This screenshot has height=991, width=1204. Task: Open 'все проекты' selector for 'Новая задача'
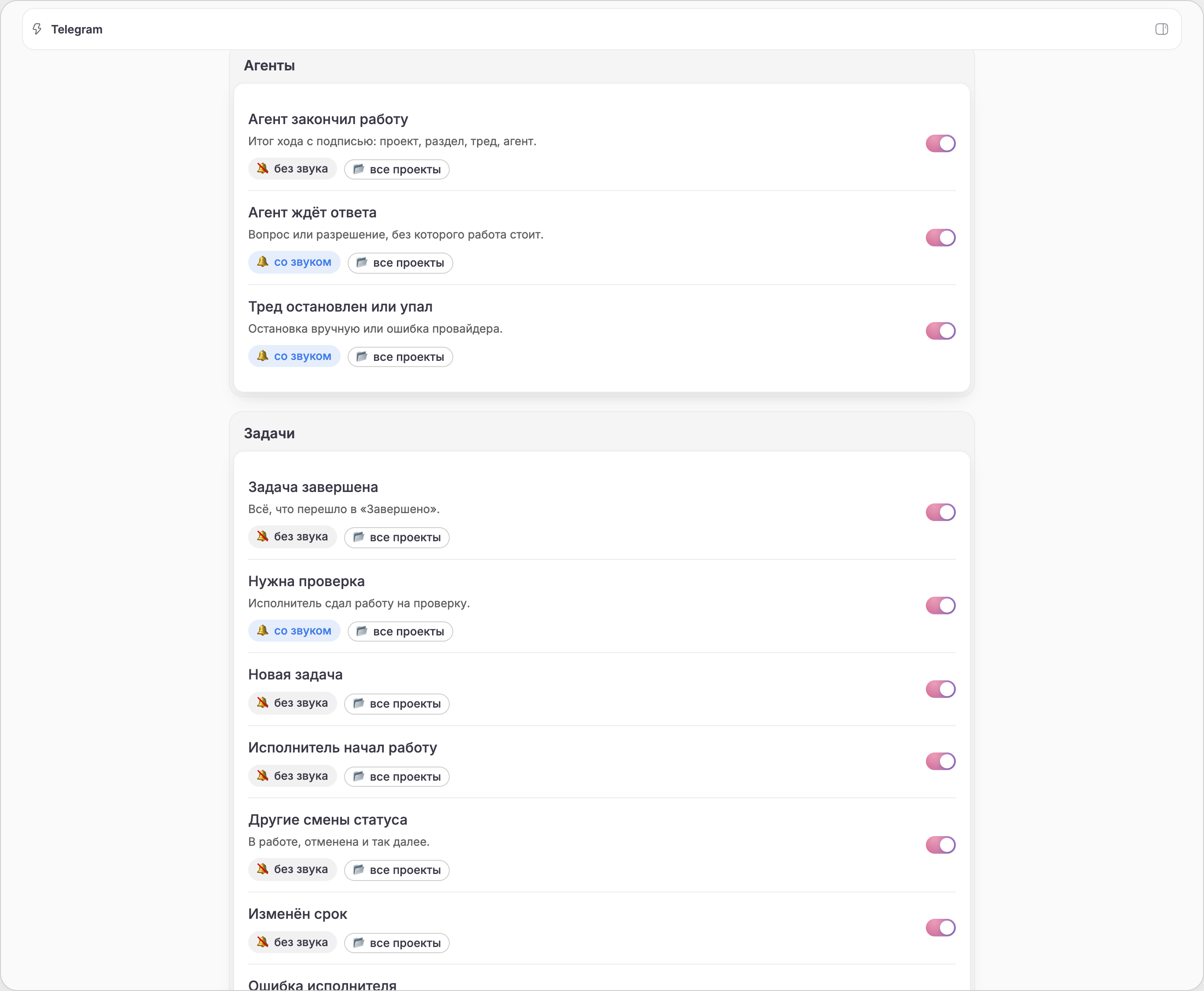point(397,704)
